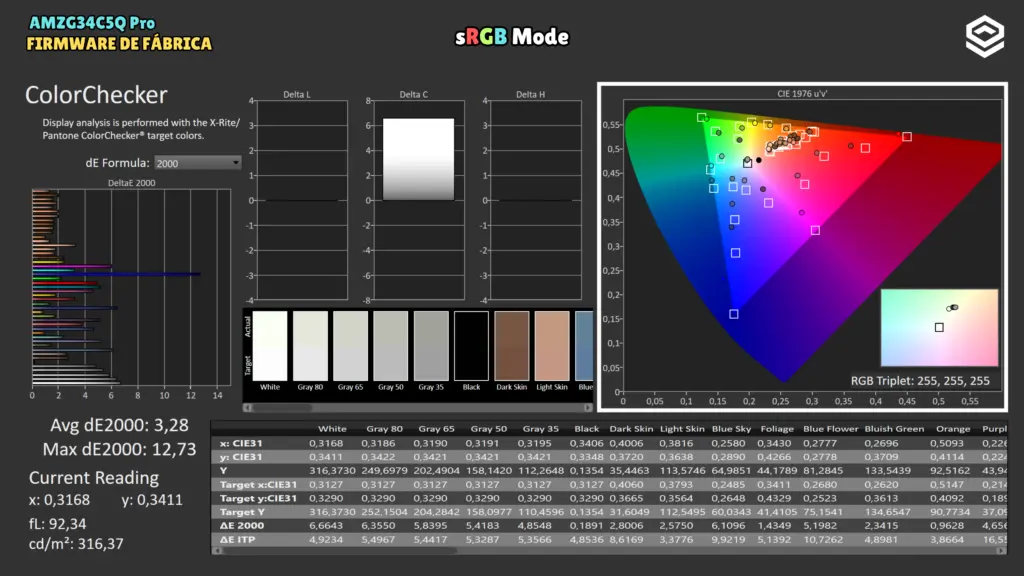The width and height of the screenshot is (1024, 576).
Task: Click swatch strip scrollbar right arrow
Action: [588, 408]
